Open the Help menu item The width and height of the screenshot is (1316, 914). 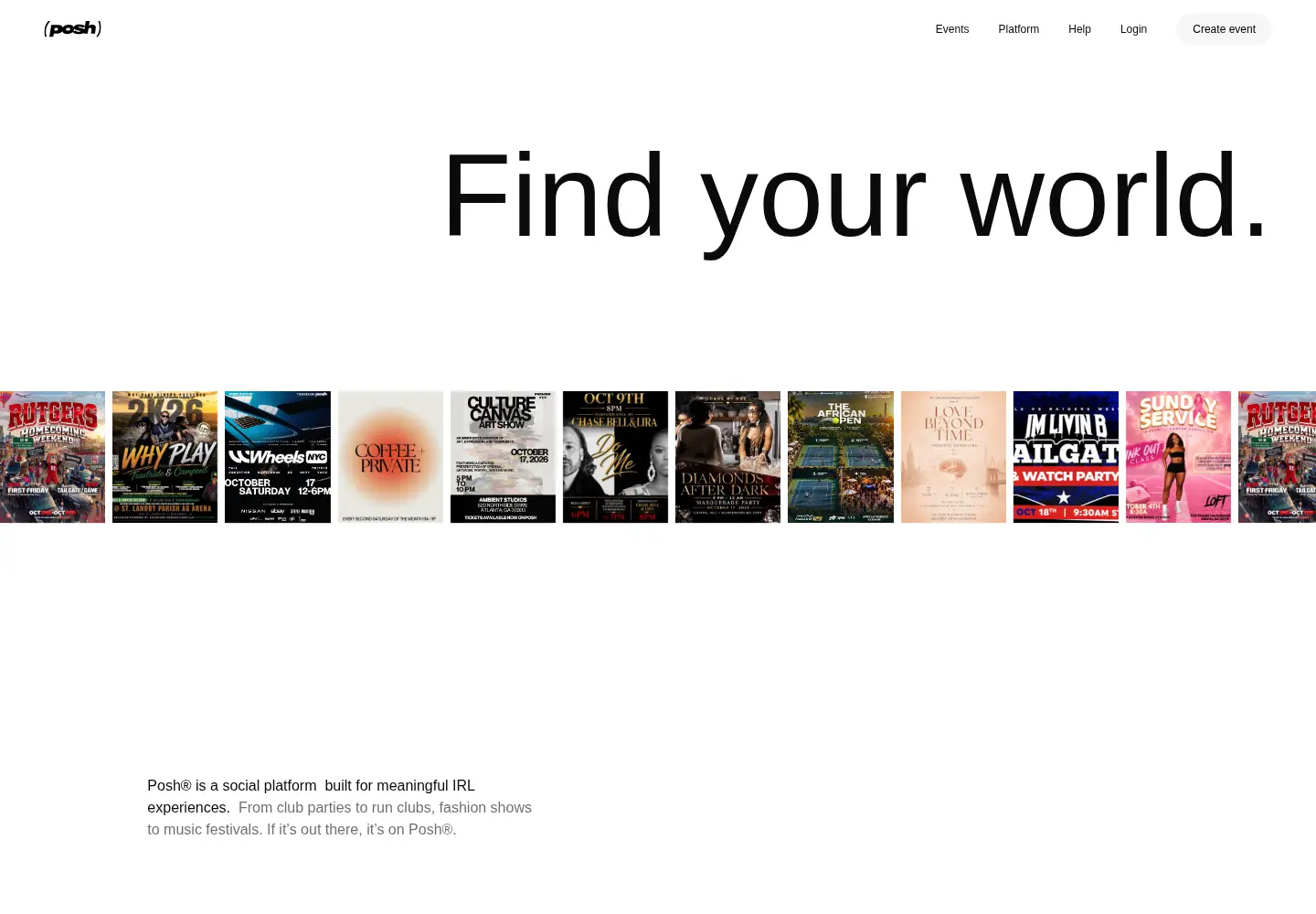coord(1079,29)
